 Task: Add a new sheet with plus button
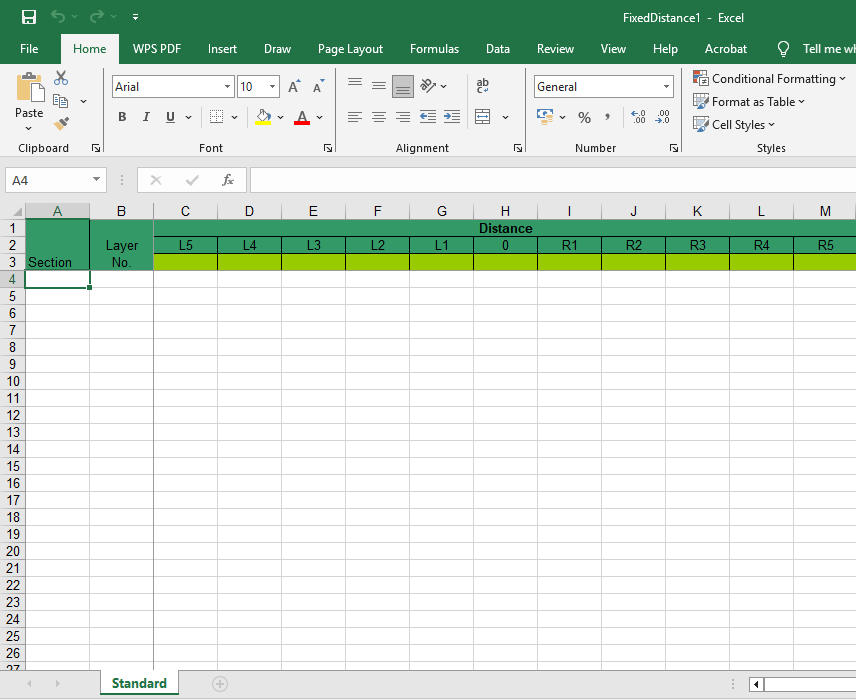pos(220,684)
